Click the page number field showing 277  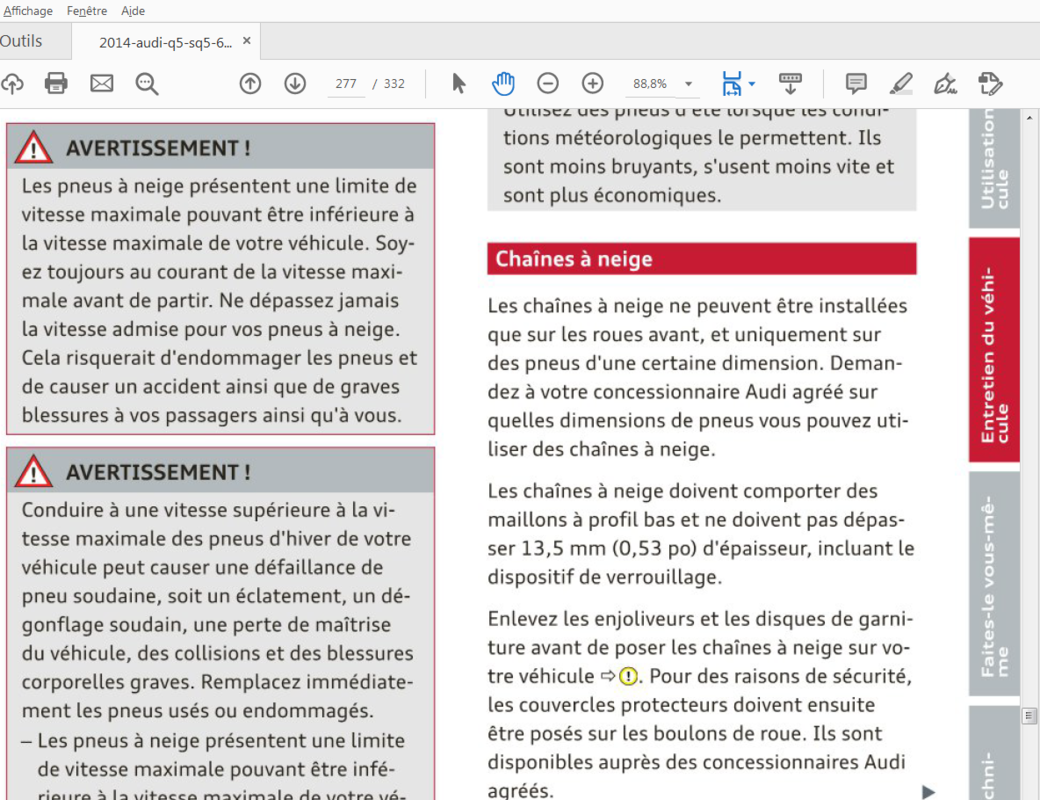[x=346, y=84]
